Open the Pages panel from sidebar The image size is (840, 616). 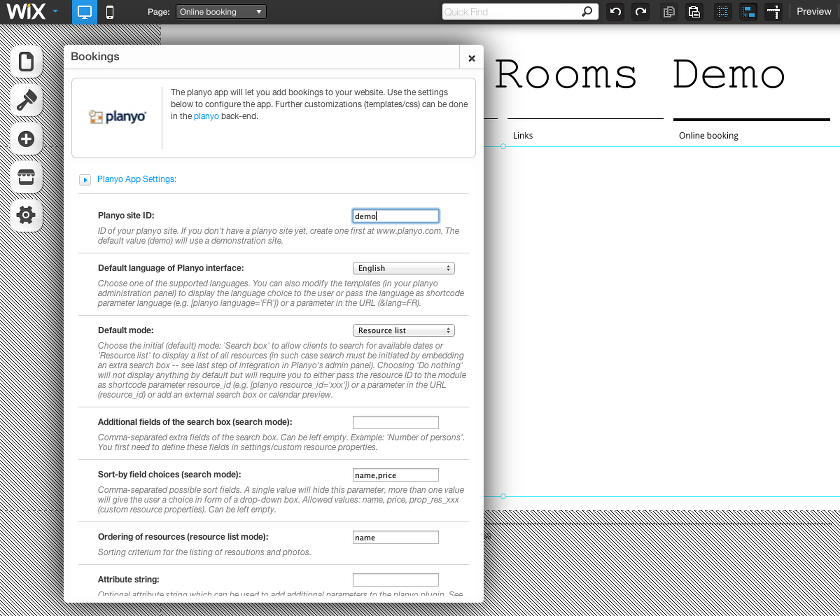click(26, 62)
